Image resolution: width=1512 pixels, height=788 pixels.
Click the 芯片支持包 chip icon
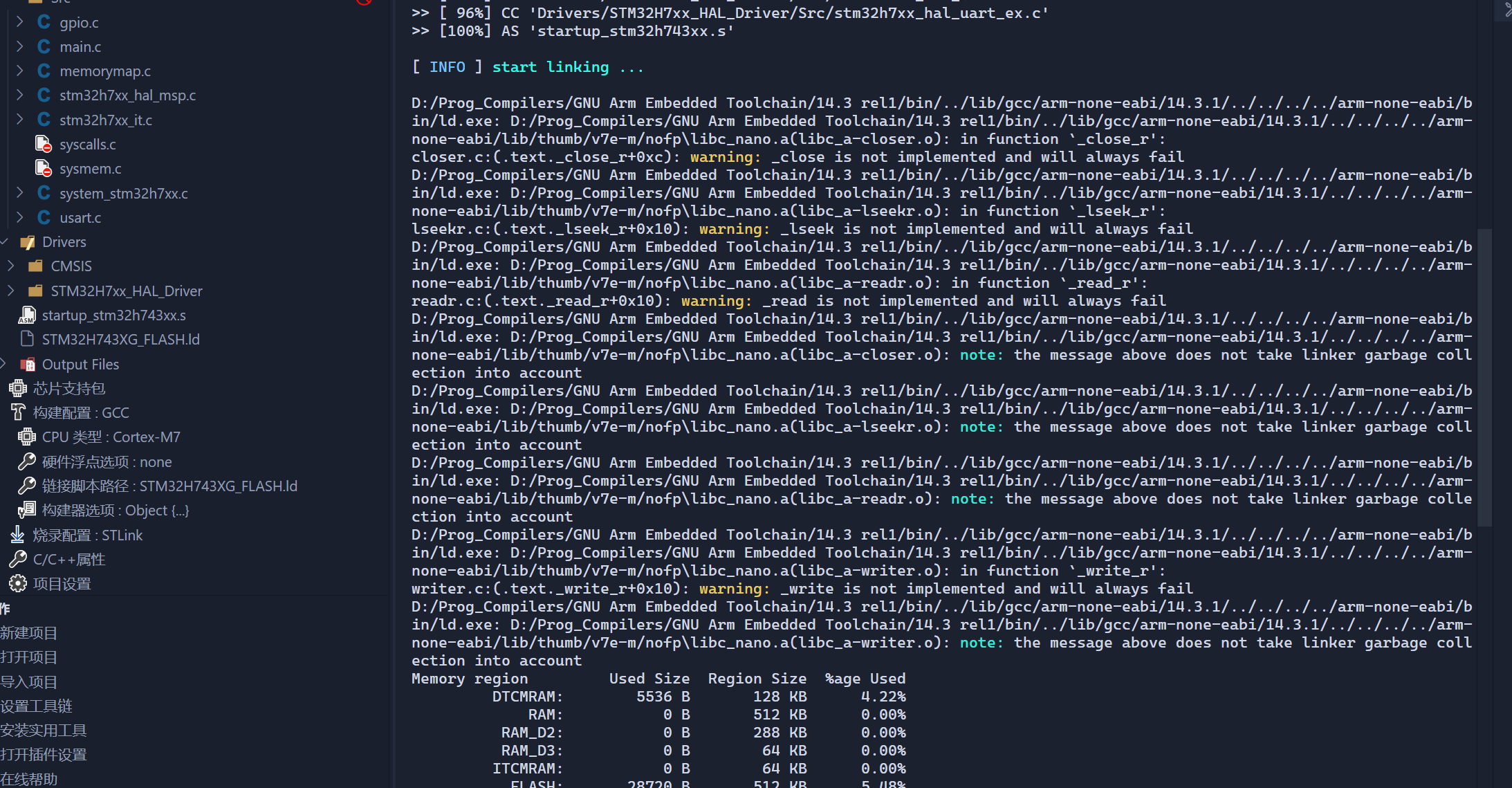(18, 388)
